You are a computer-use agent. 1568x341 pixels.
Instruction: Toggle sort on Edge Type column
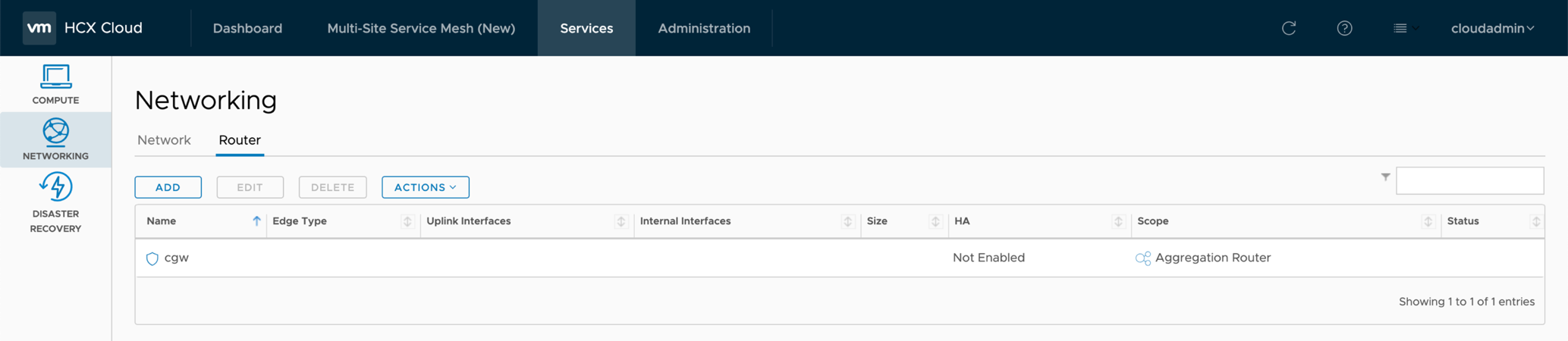click(x=407, y=221)
